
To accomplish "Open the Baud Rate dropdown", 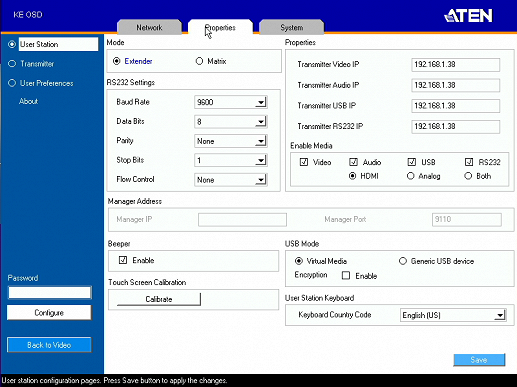I will click(261, 102).
